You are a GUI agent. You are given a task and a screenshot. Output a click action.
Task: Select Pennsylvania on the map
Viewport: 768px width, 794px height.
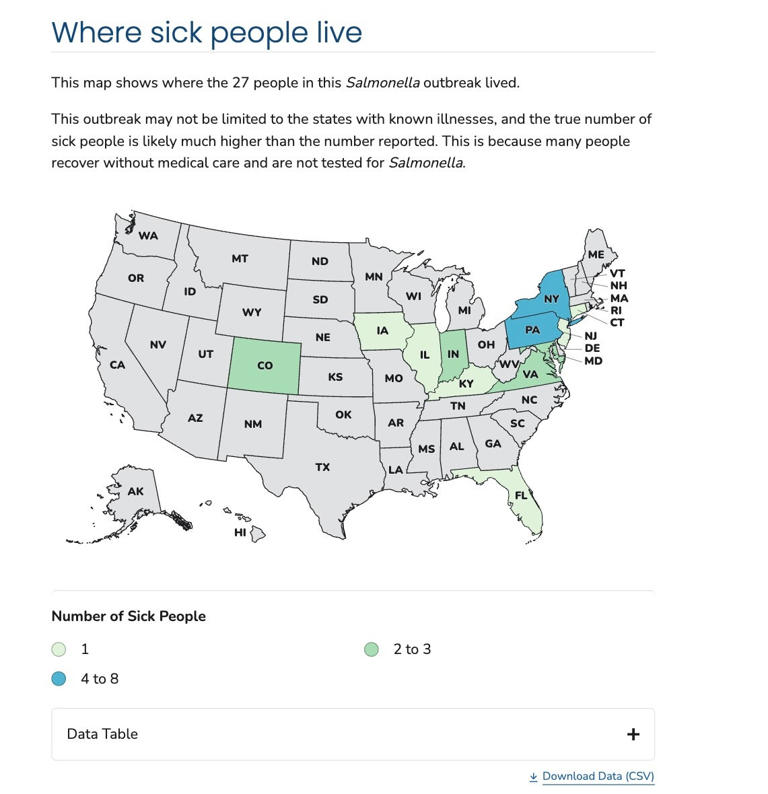[532, 330]
